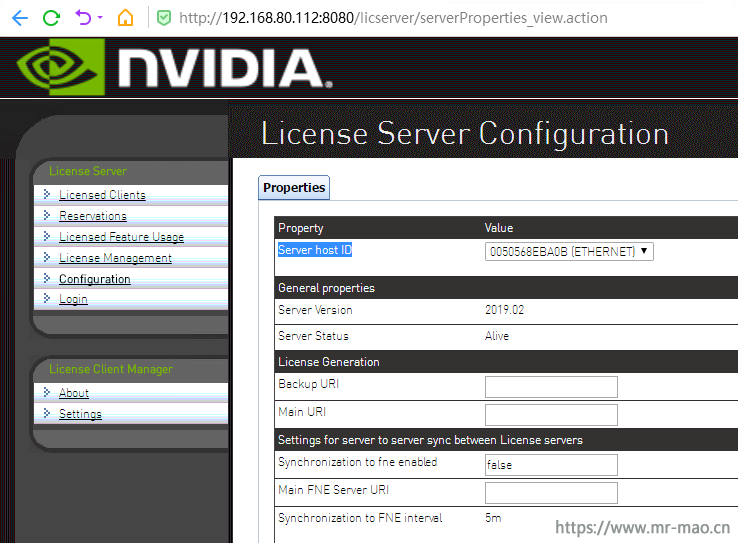This screenshot has width=738, height=543.
Task: Open the Configuration link
Action: tap(95, 279)
